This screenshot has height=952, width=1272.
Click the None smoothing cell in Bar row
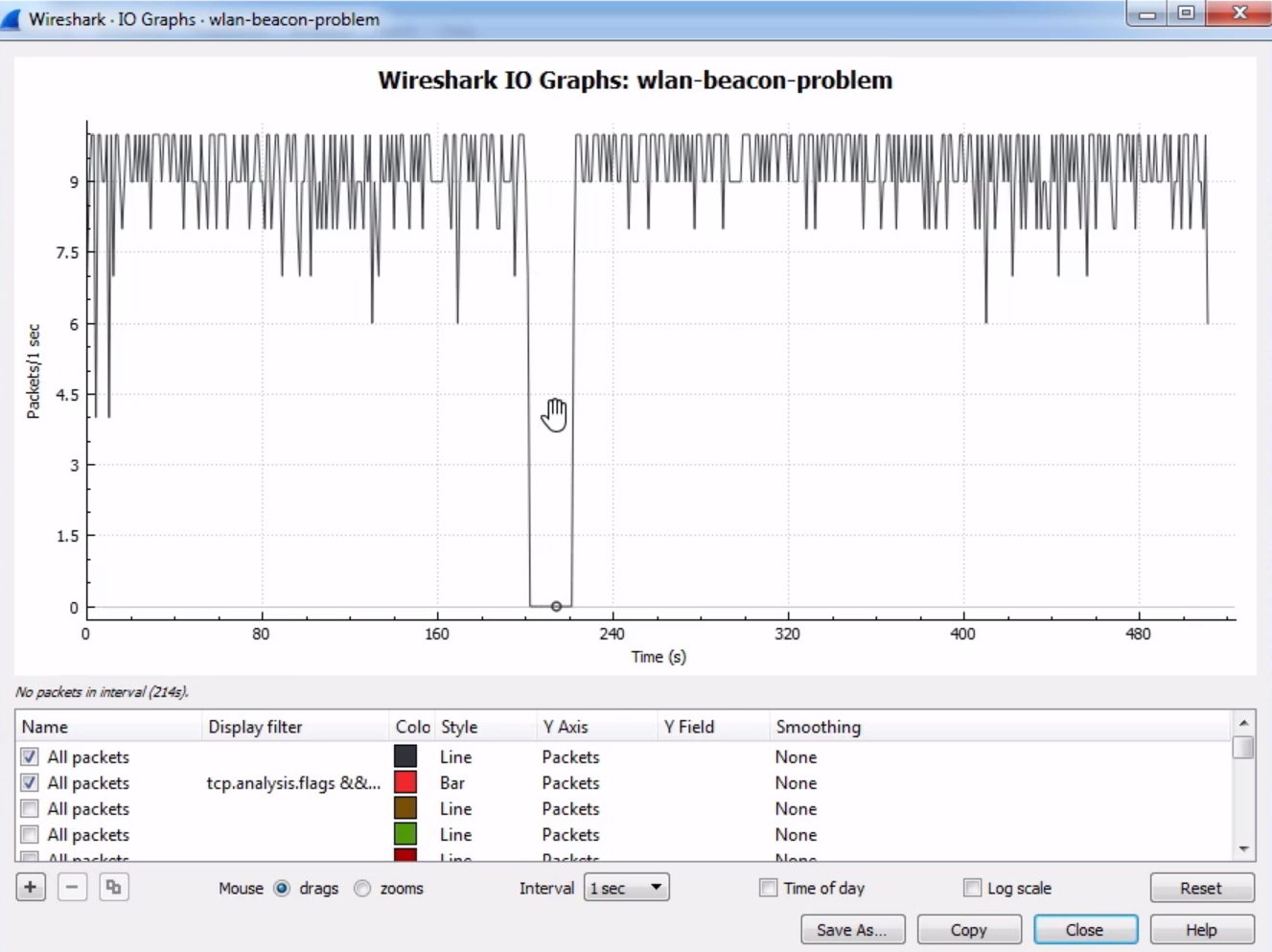[x=796, y=783]
